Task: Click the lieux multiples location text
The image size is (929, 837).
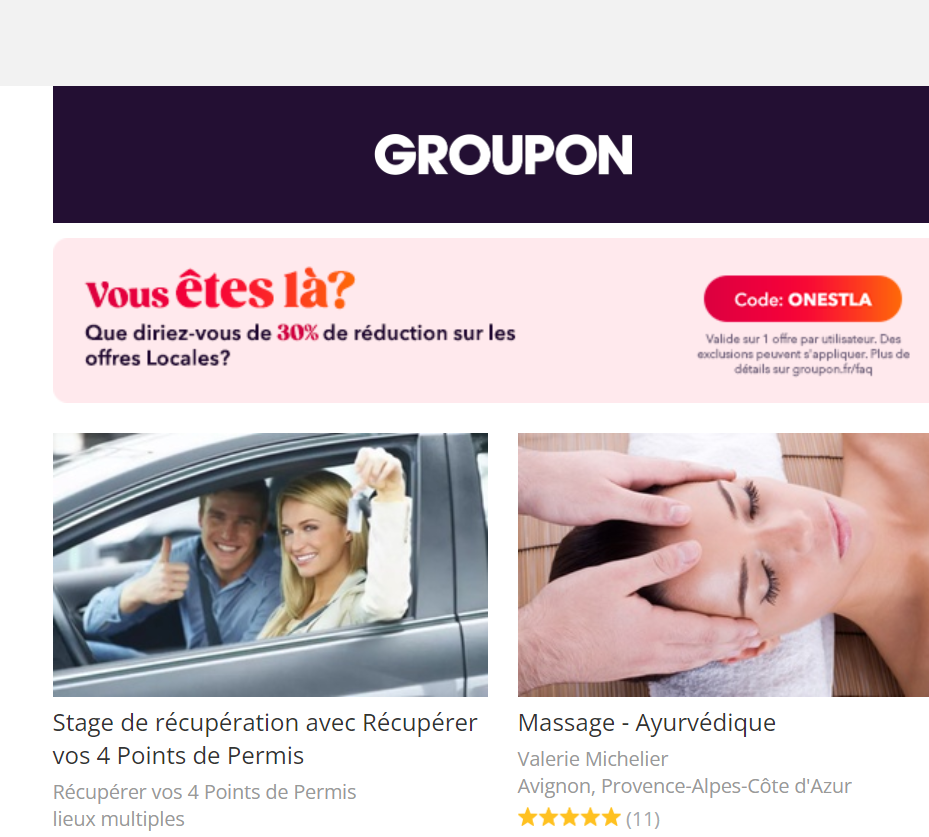Action: (x=118, y=819)
